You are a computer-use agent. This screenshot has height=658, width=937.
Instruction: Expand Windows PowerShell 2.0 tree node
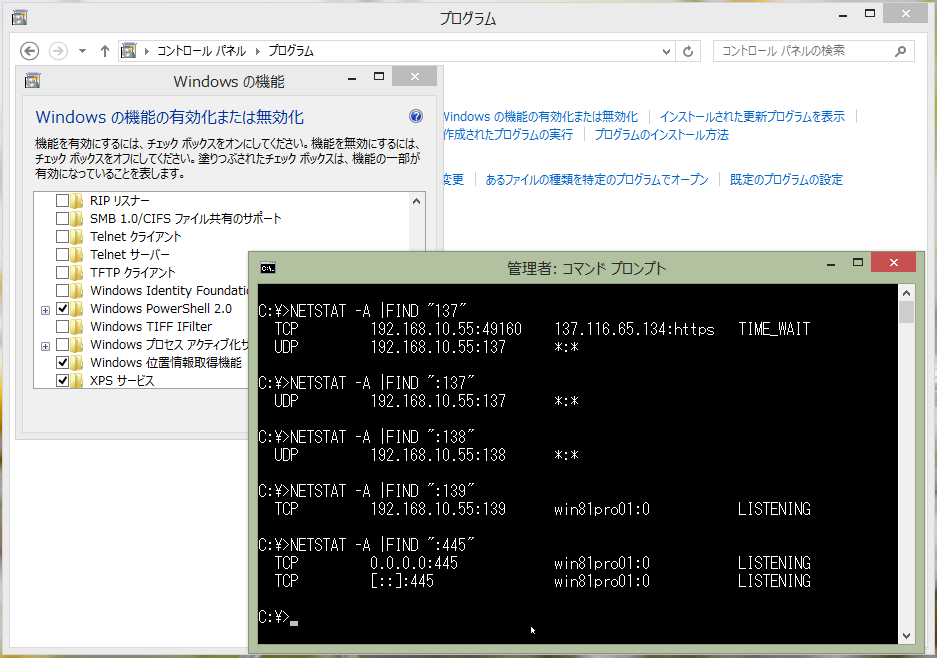tap(45, 310)
